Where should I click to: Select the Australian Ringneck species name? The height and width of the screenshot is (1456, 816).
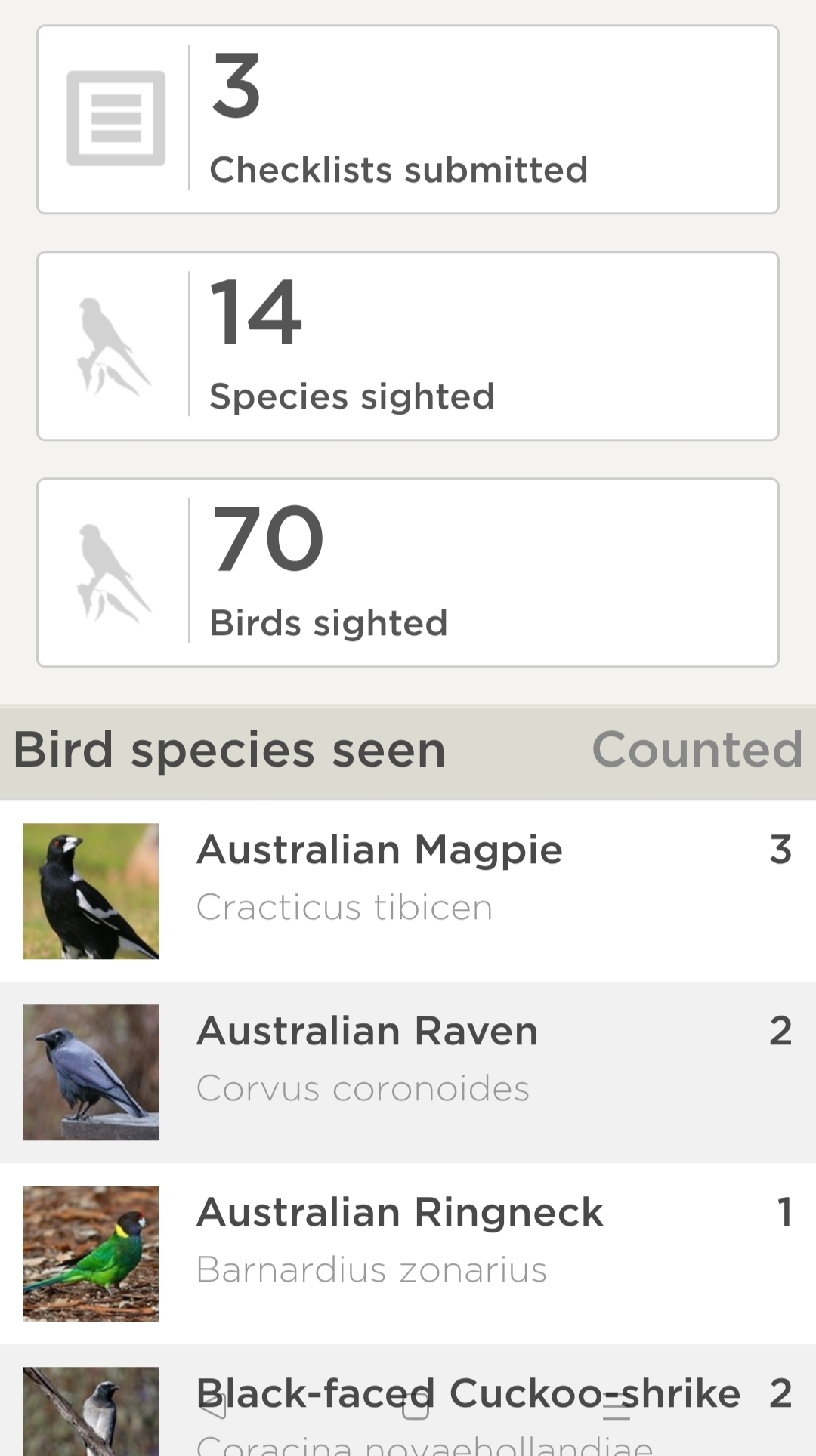pyautogui.click(x=400, y=1212)
